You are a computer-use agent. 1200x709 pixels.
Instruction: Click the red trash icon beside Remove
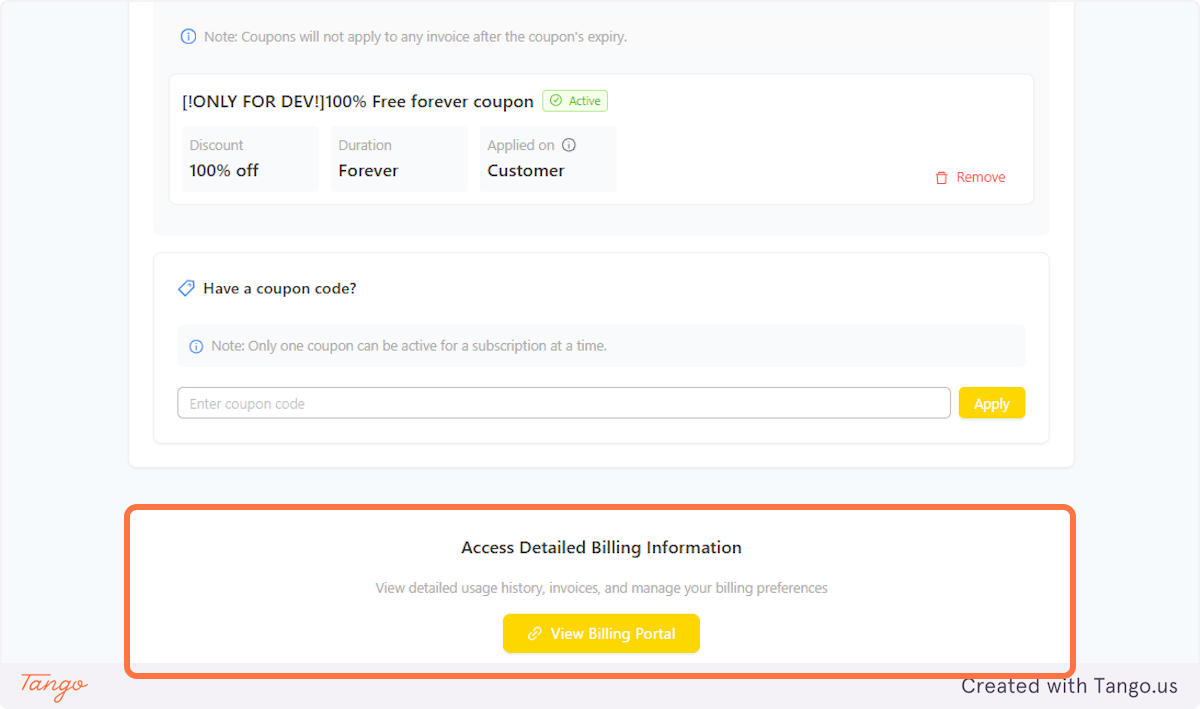(x=940, y=177)
